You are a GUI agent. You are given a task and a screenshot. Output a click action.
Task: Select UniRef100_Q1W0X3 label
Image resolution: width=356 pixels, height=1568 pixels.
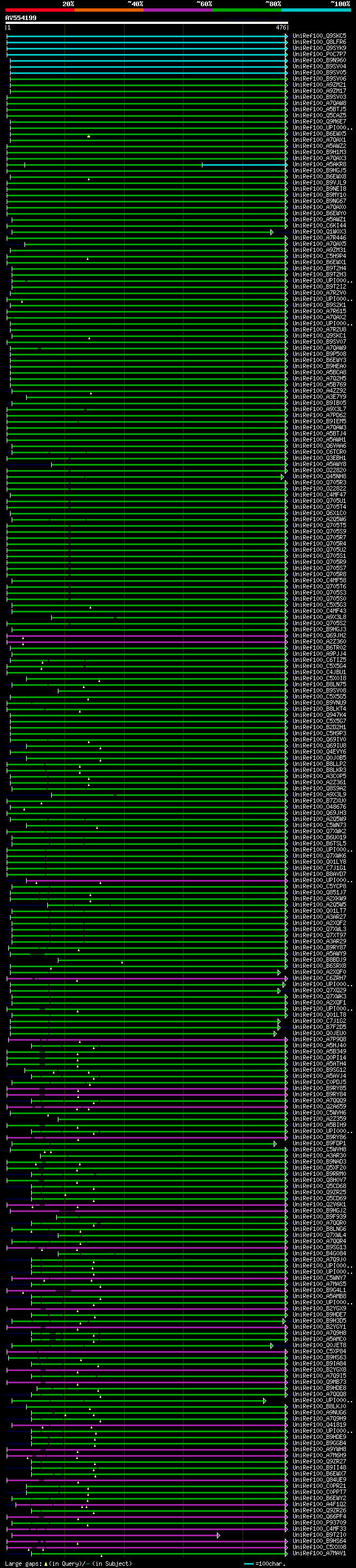[x=319, y=232]
